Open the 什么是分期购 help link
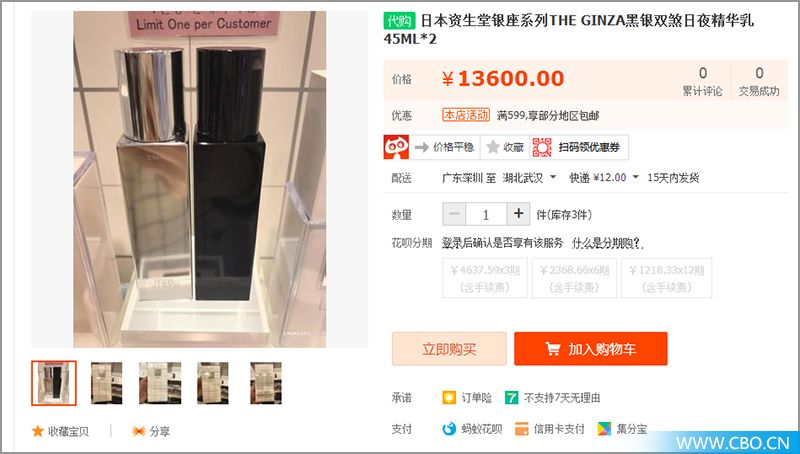 point(607,243)
